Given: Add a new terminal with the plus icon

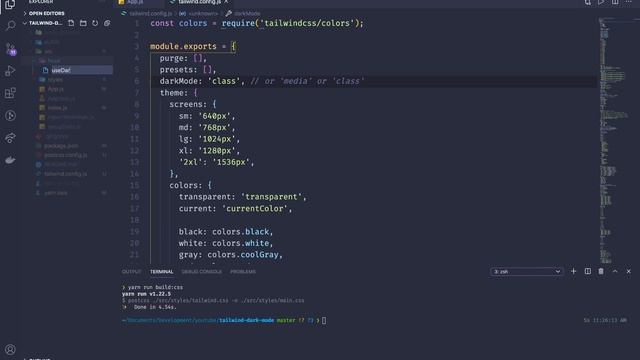Looking at the screenshot, I should 573,271.
